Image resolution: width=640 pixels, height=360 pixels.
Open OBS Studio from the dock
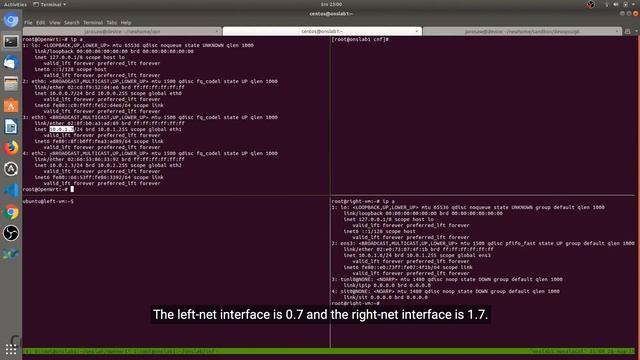pos(11,233)
